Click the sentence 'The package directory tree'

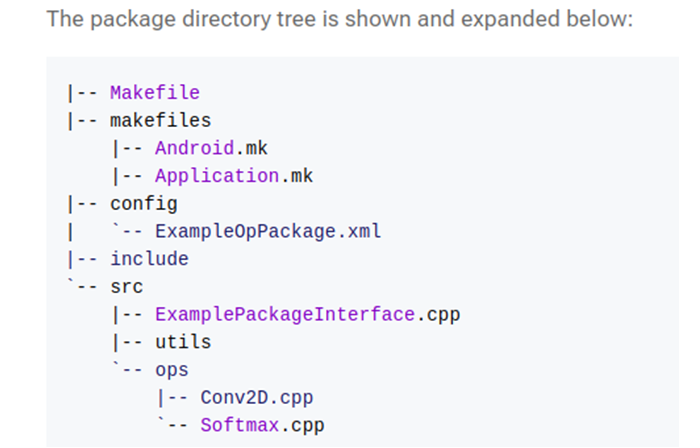181,19
